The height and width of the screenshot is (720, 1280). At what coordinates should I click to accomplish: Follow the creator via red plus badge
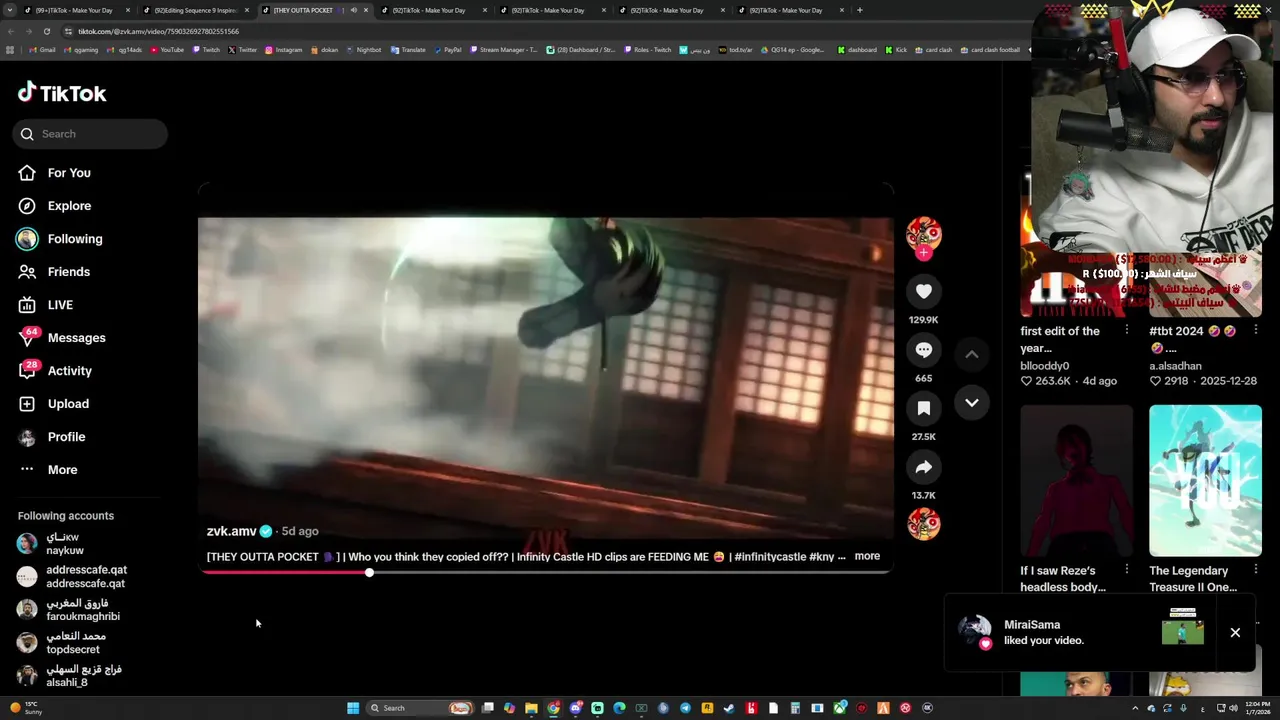coord(924,253)
